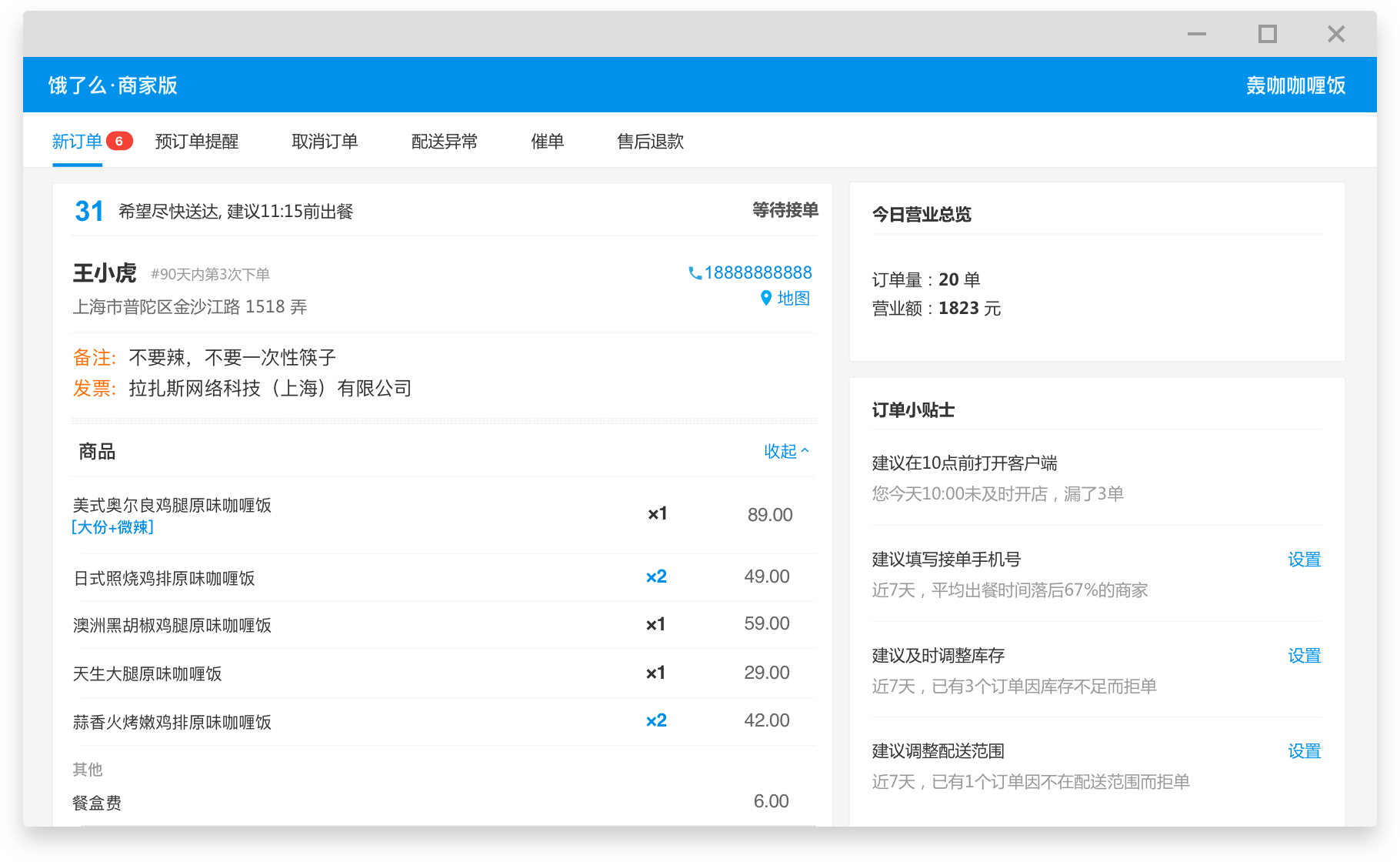Click the blue ×2 quantity for 日式照烧鸡排原味咖喱饭

click(655, 576)
